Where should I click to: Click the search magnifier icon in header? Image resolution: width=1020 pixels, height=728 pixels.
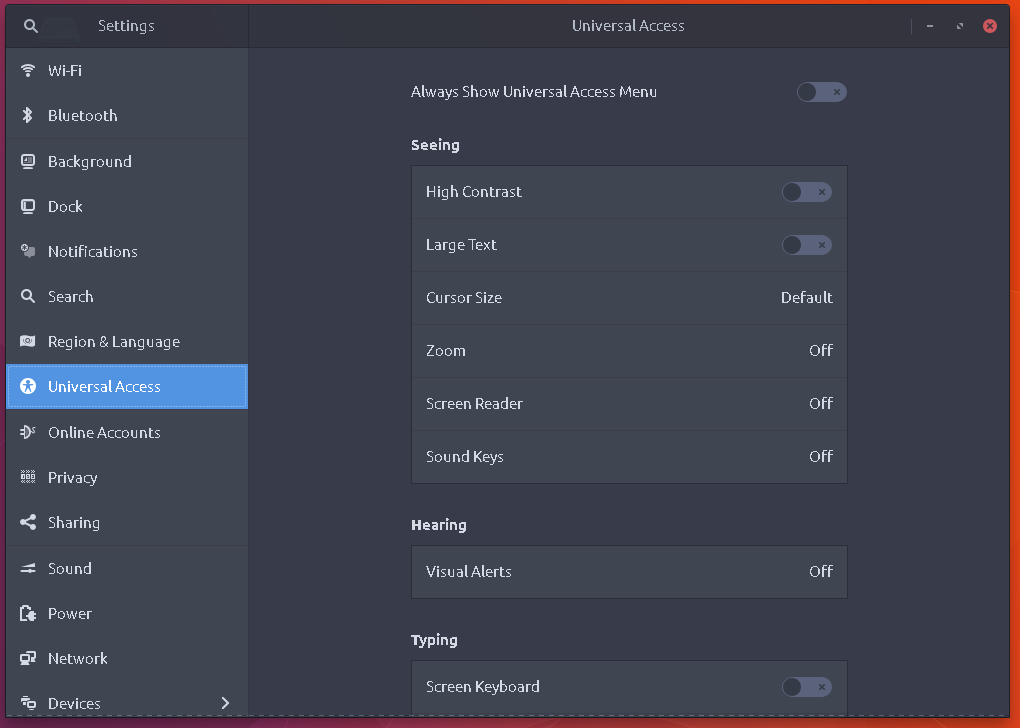coord(30,26)
